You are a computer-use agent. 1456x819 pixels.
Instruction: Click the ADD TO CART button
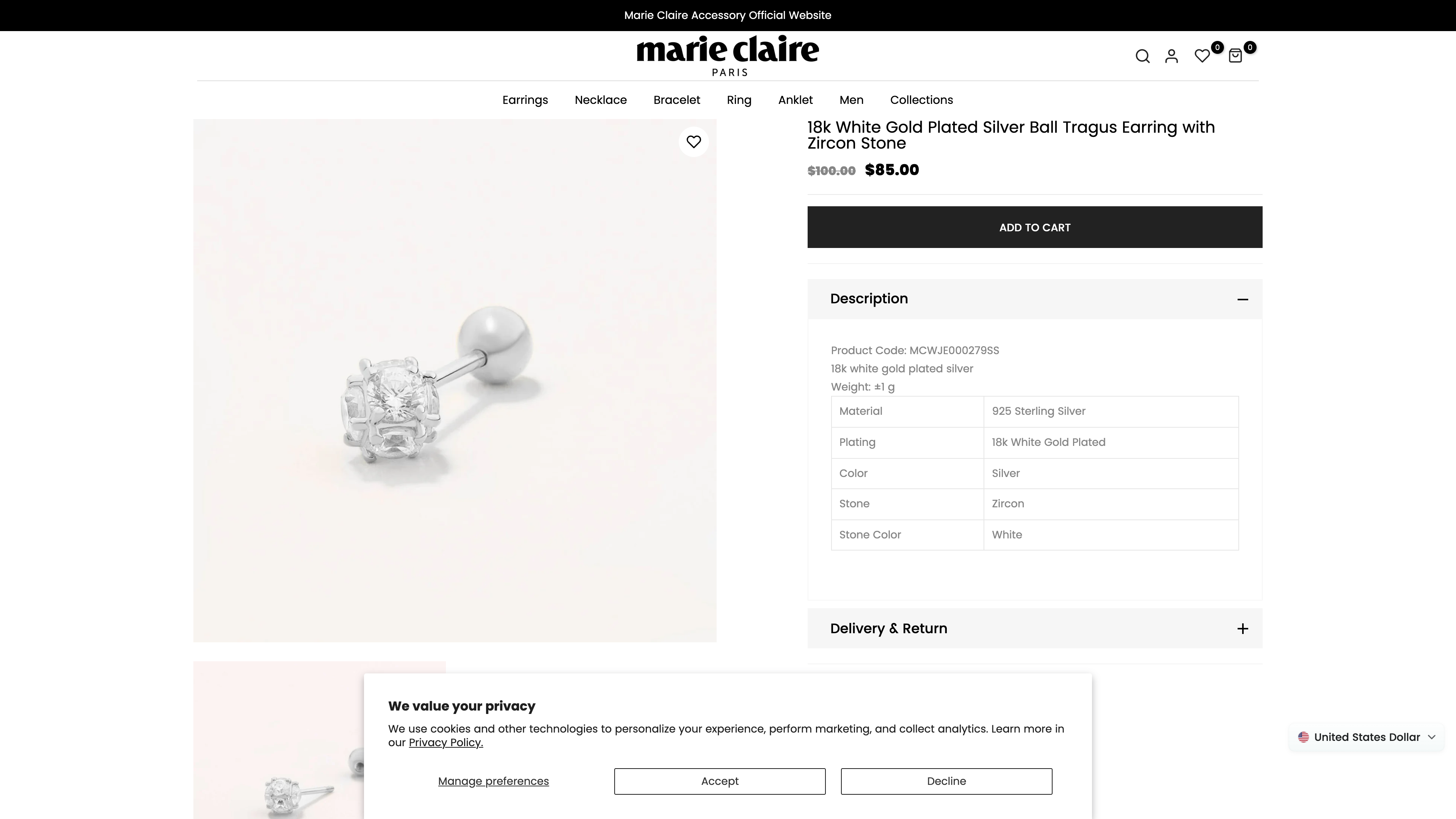click(x=1034, y=227)
